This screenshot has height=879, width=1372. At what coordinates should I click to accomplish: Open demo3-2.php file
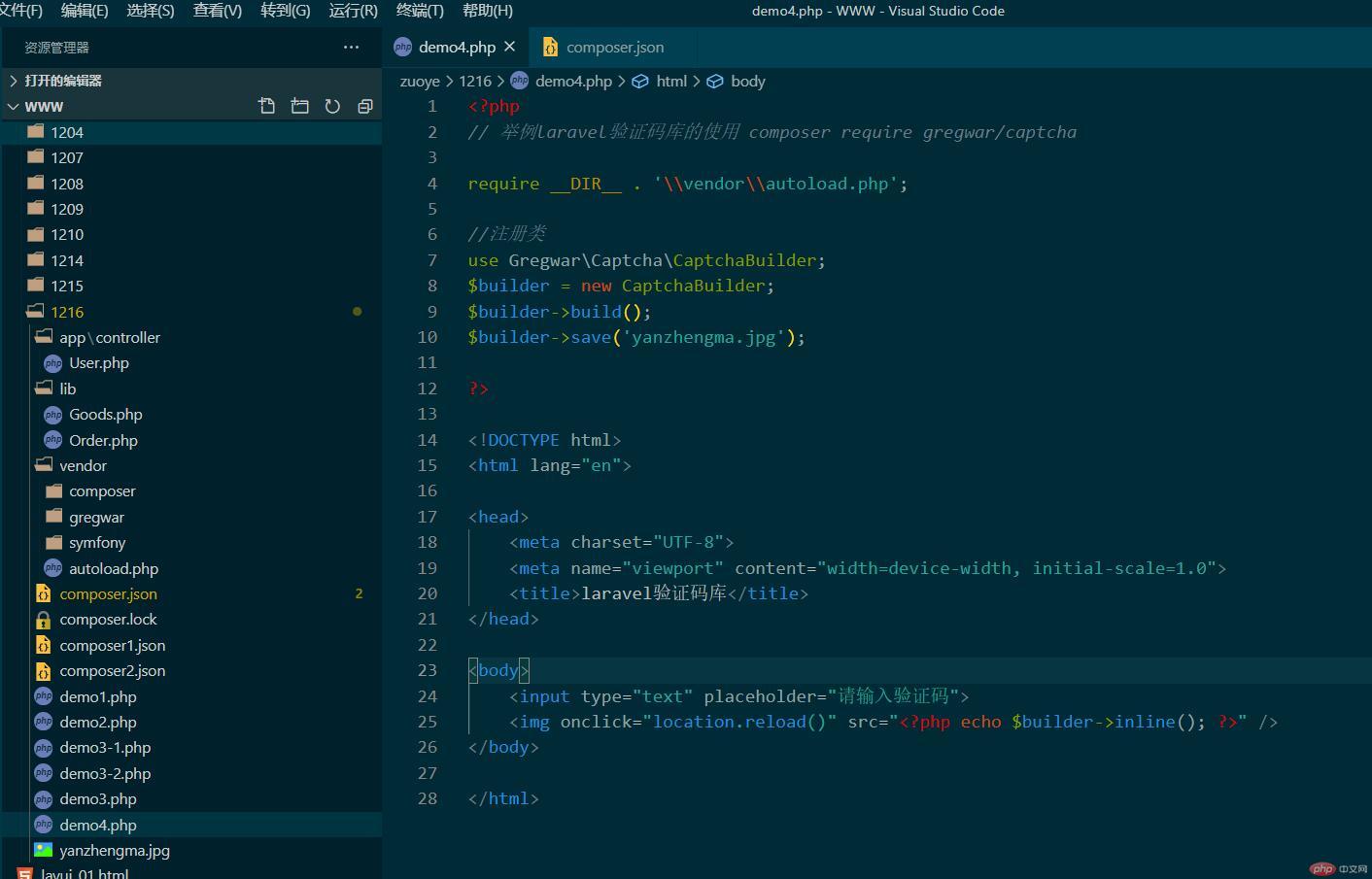190,773
